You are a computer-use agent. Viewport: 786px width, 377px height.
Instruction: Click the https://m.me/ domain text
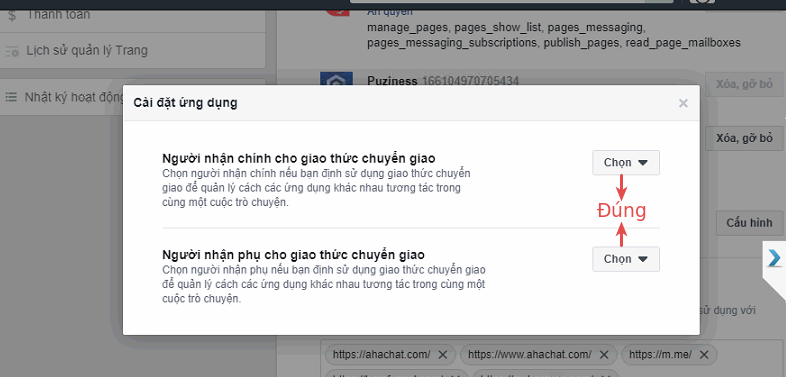[660, 354]
